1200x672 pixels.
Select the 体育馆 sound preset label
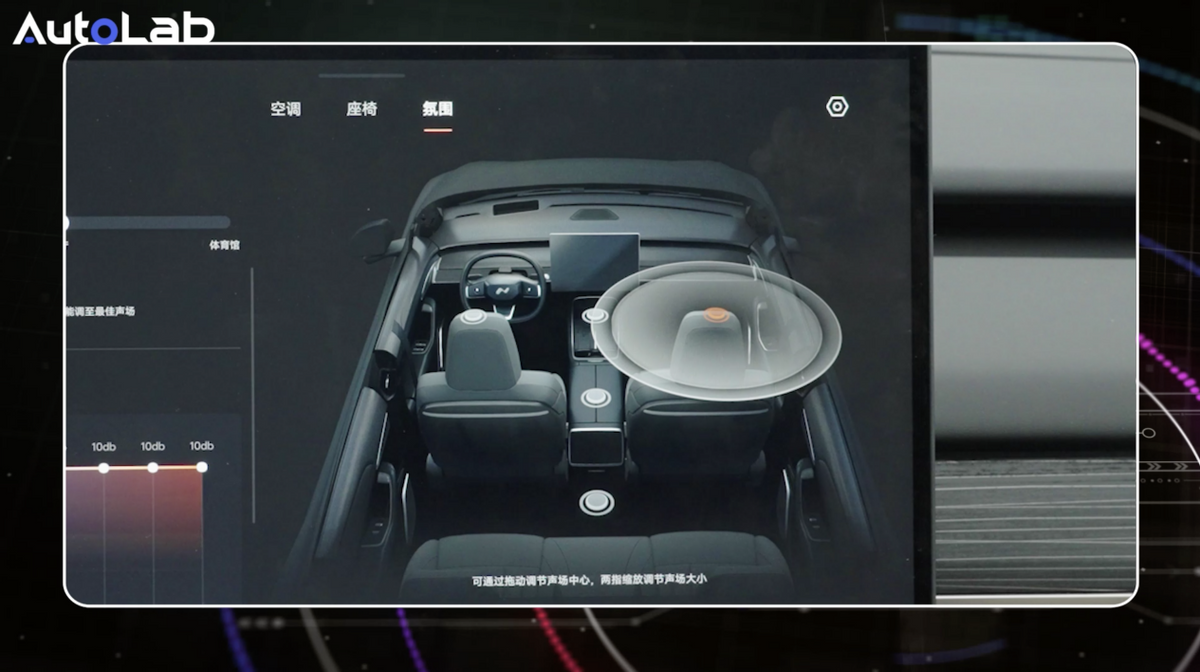click(x=224, y=245)
